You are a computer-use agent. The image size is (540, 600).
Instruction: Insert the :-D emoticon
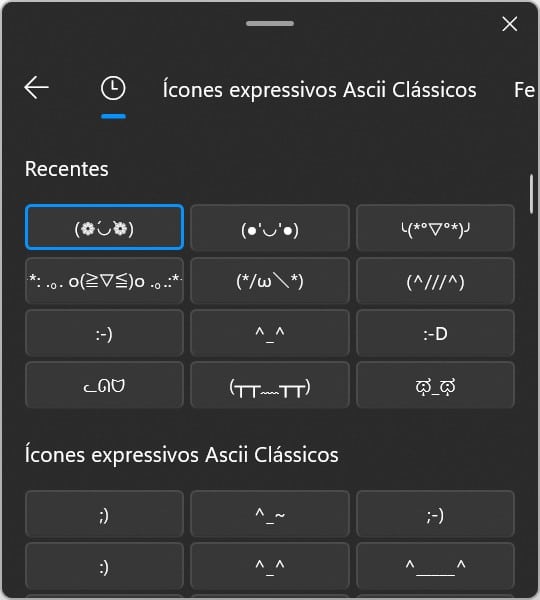[x=435, y=333]
